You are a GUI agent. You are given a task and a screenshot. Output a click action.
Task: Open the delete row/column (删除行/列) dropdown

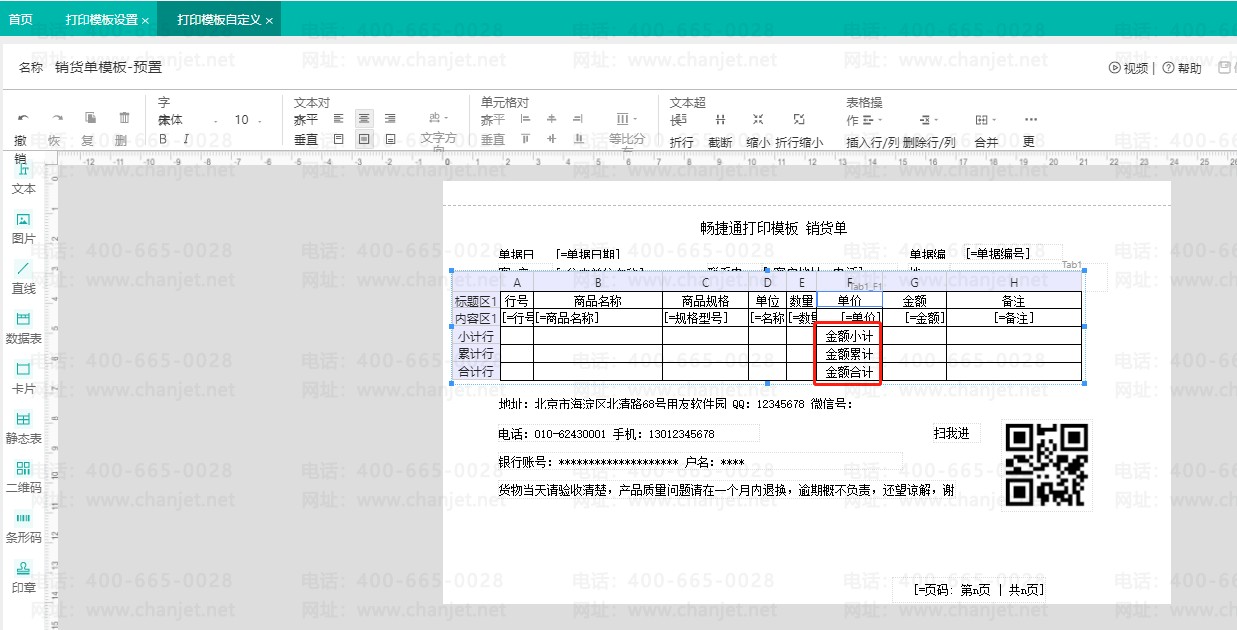929,131
